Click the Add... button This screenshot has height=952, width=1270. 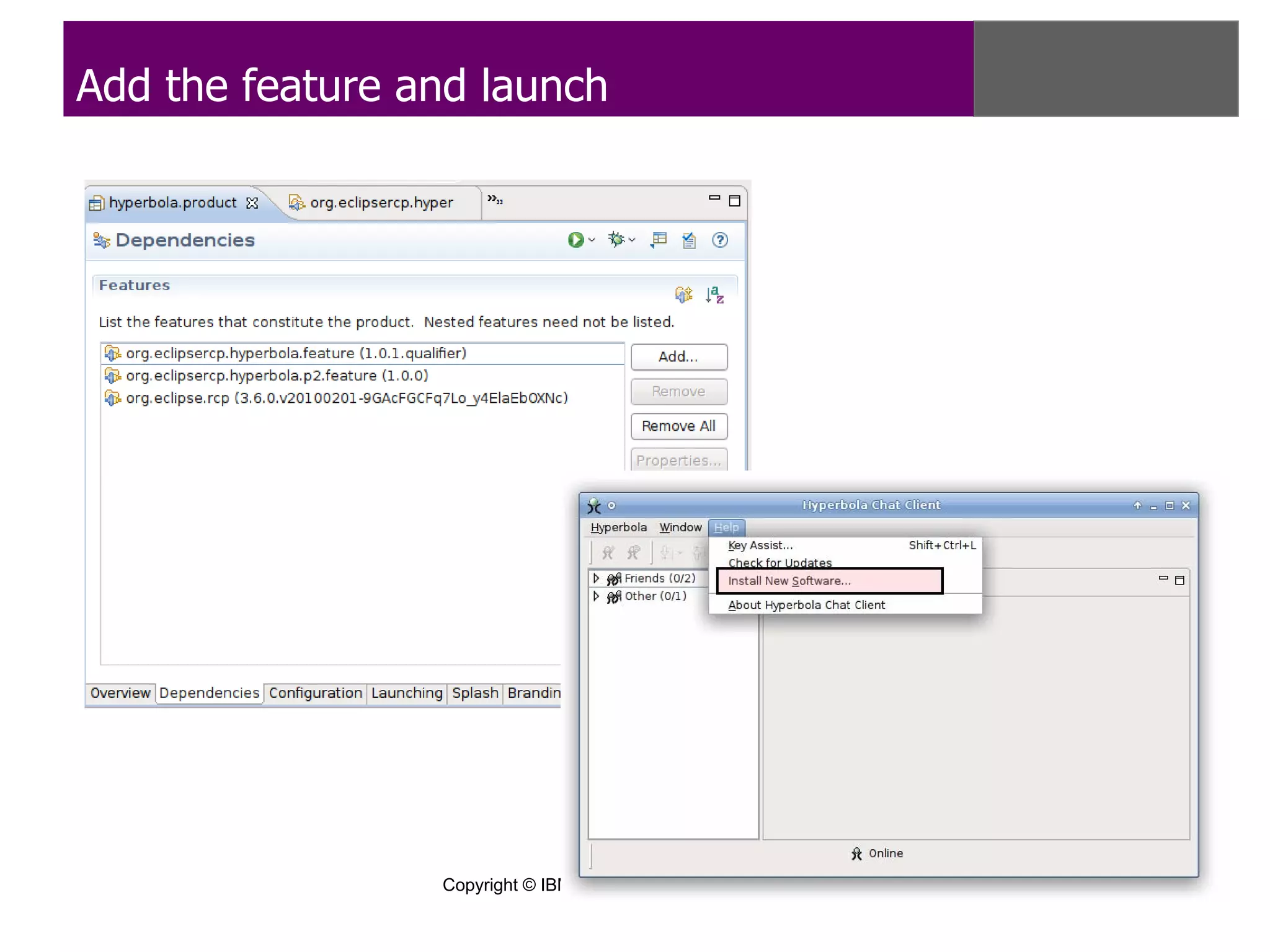click(679, 357)
